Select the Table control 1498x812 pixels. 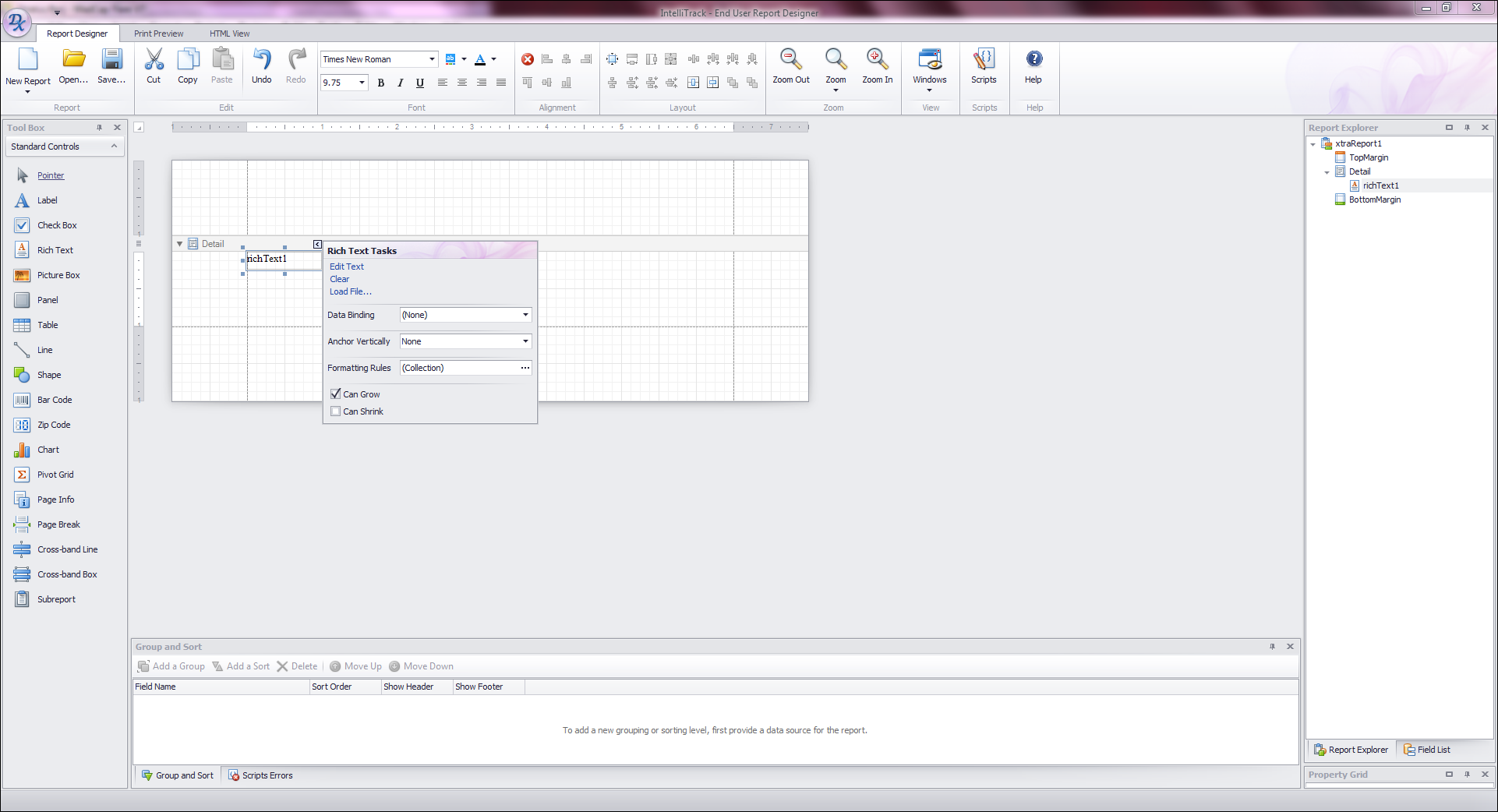coord(48,325)
